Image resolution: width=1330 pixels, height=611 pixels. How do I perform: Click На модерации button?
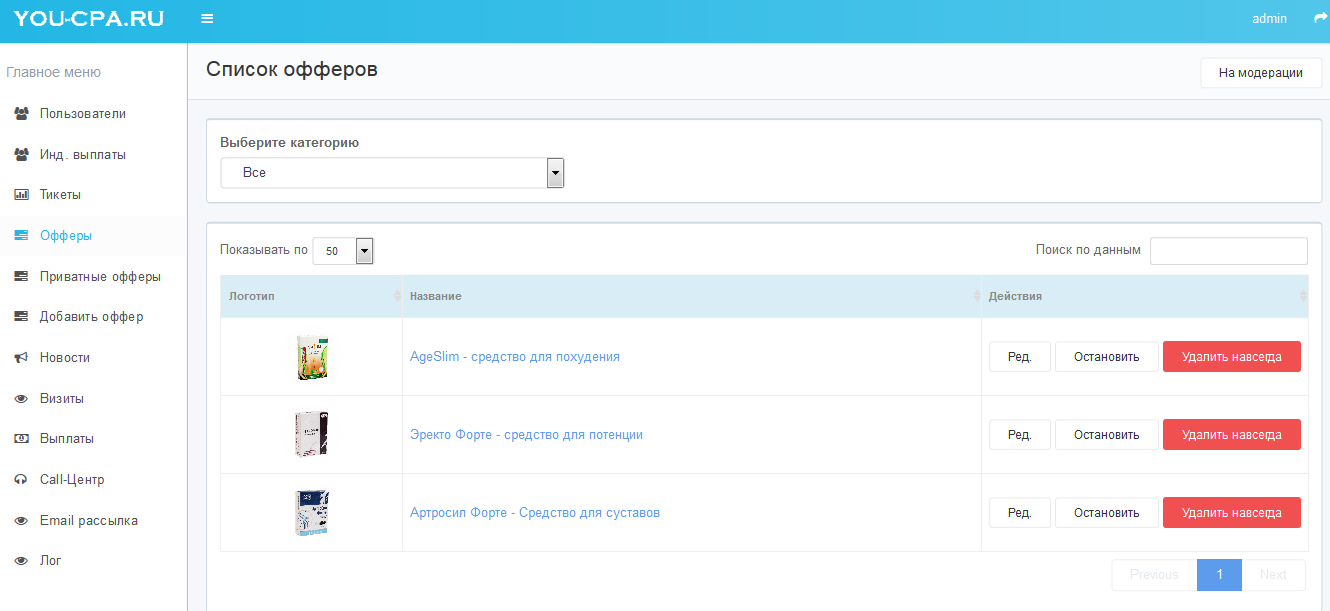point(1261,73)
